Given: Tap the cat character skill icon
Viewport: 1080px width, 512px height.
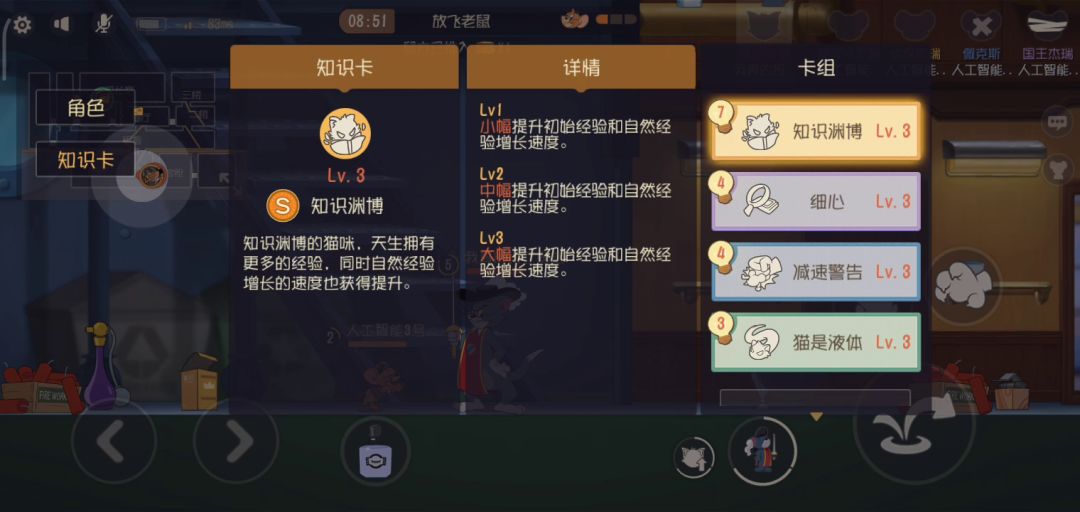Looking at the screenshot, I should (762, 452).
